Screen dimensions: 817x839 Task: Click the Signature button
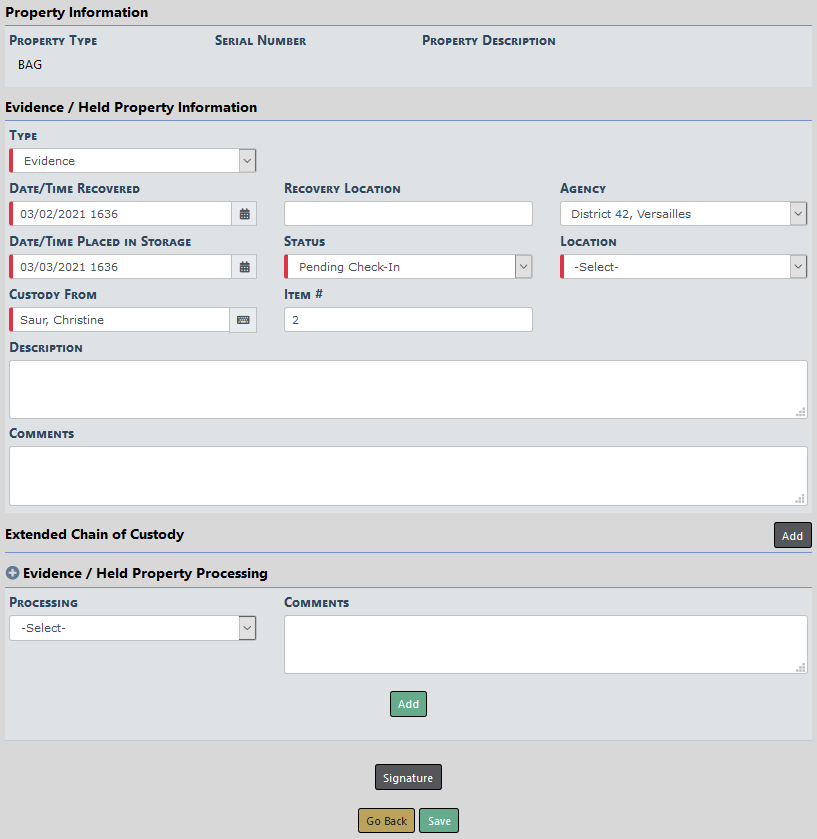point(408,778)
